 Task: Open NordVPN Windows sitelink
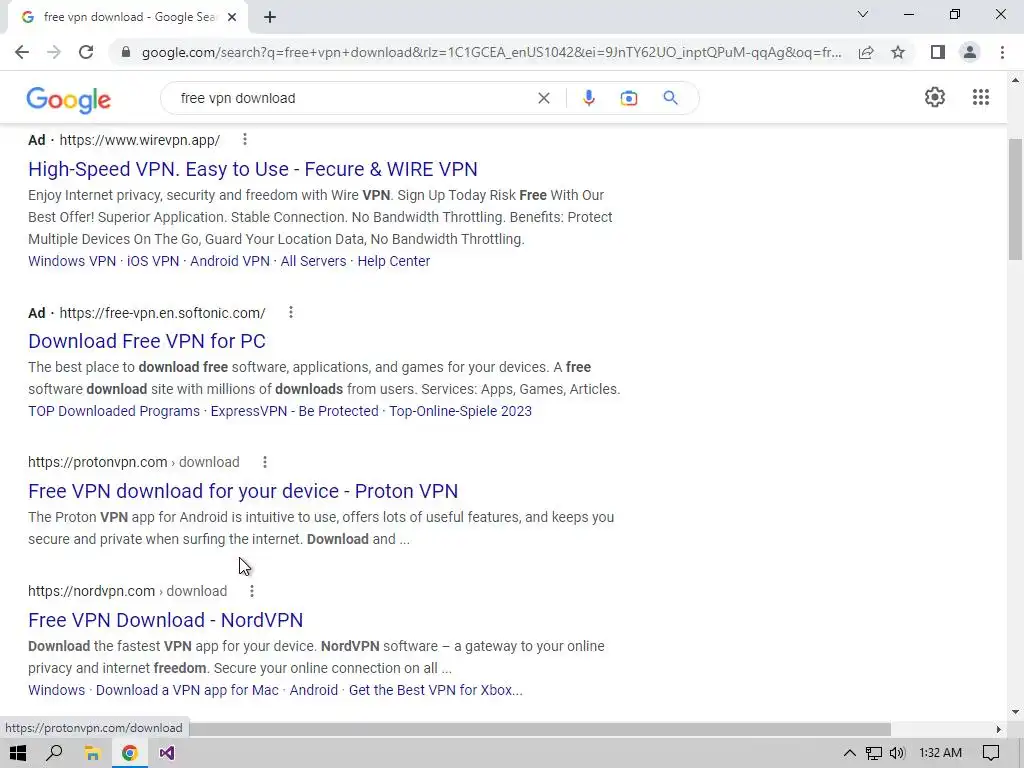pos(56,690)
